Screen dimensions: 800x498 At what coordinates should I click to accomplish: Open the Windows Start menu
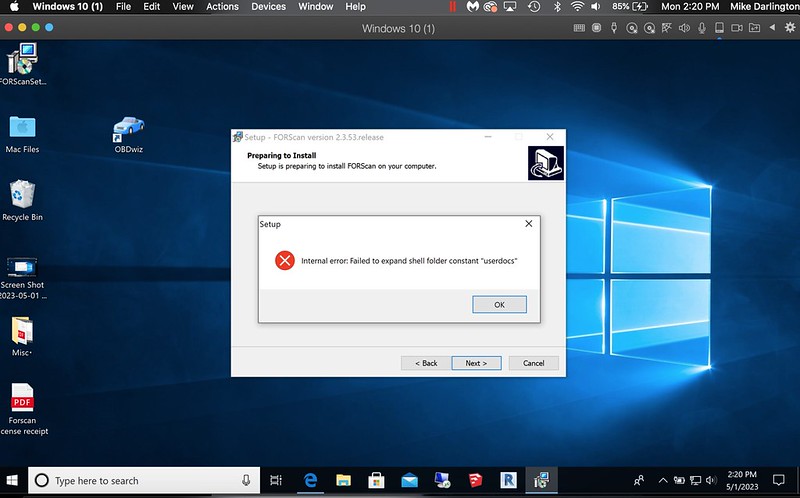pyautogui.click(x=12, y=480)
